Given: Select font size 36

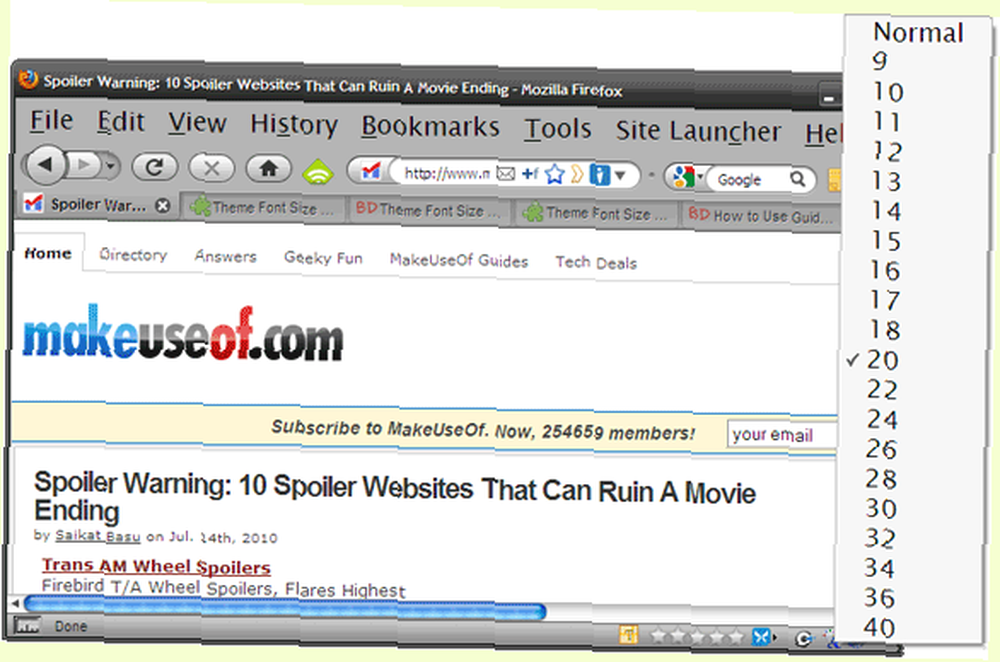Looking at the screenshot, I should tap(879, 598).
